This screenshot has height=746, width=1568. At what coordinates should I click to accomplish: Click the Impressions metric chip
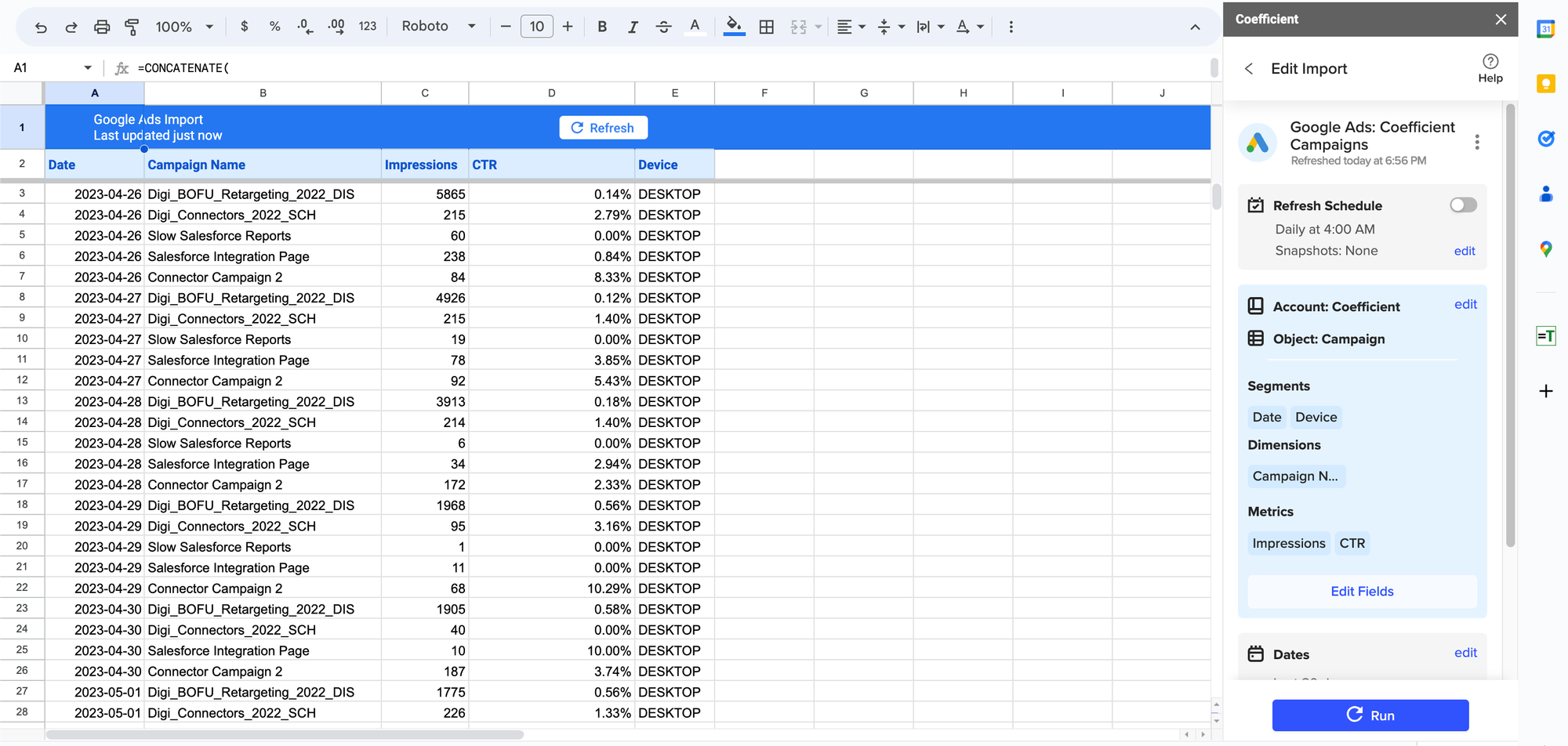[1289, 544]
